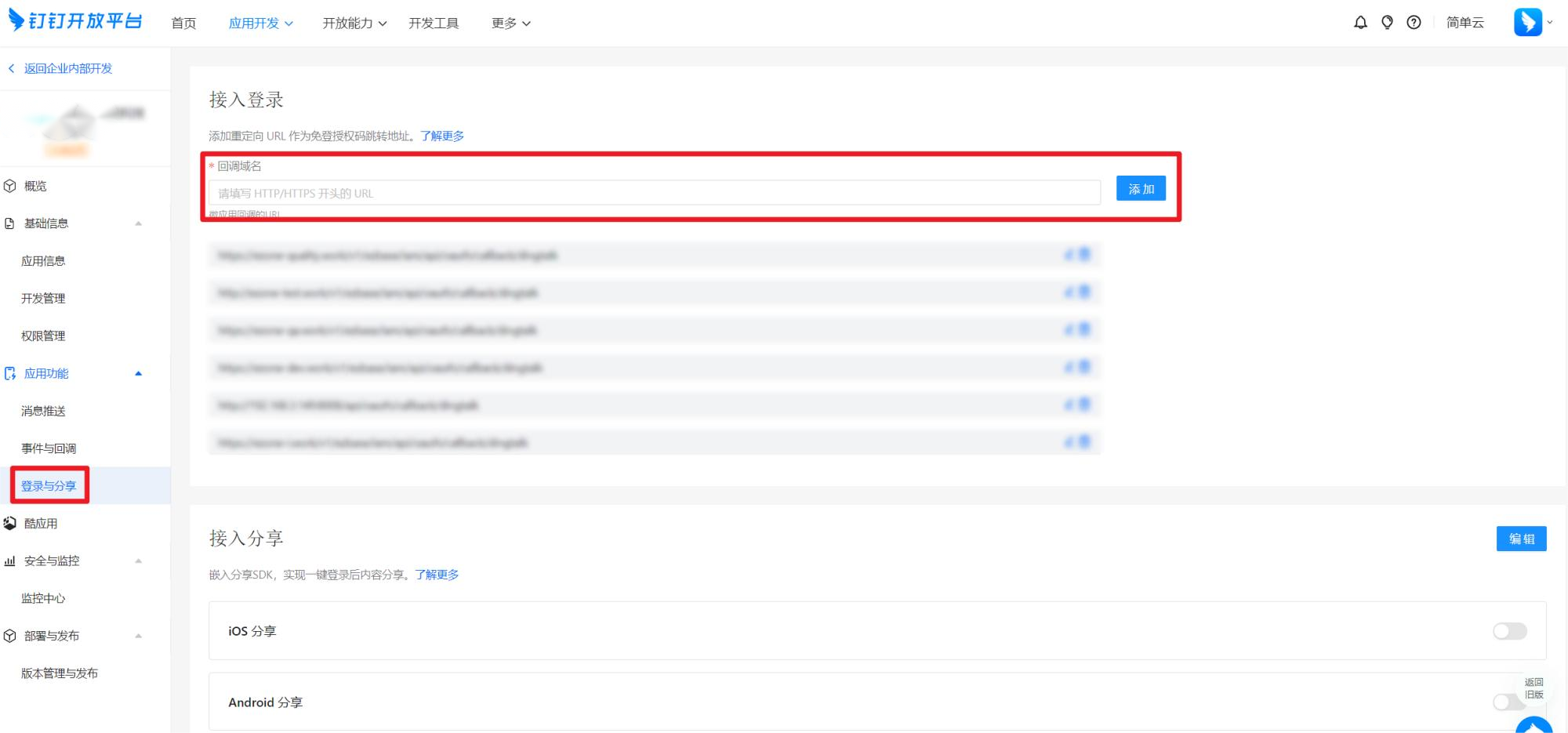Click 了解更多 link under 接入登录
The image size is (1568, 733).
point(442,136)
